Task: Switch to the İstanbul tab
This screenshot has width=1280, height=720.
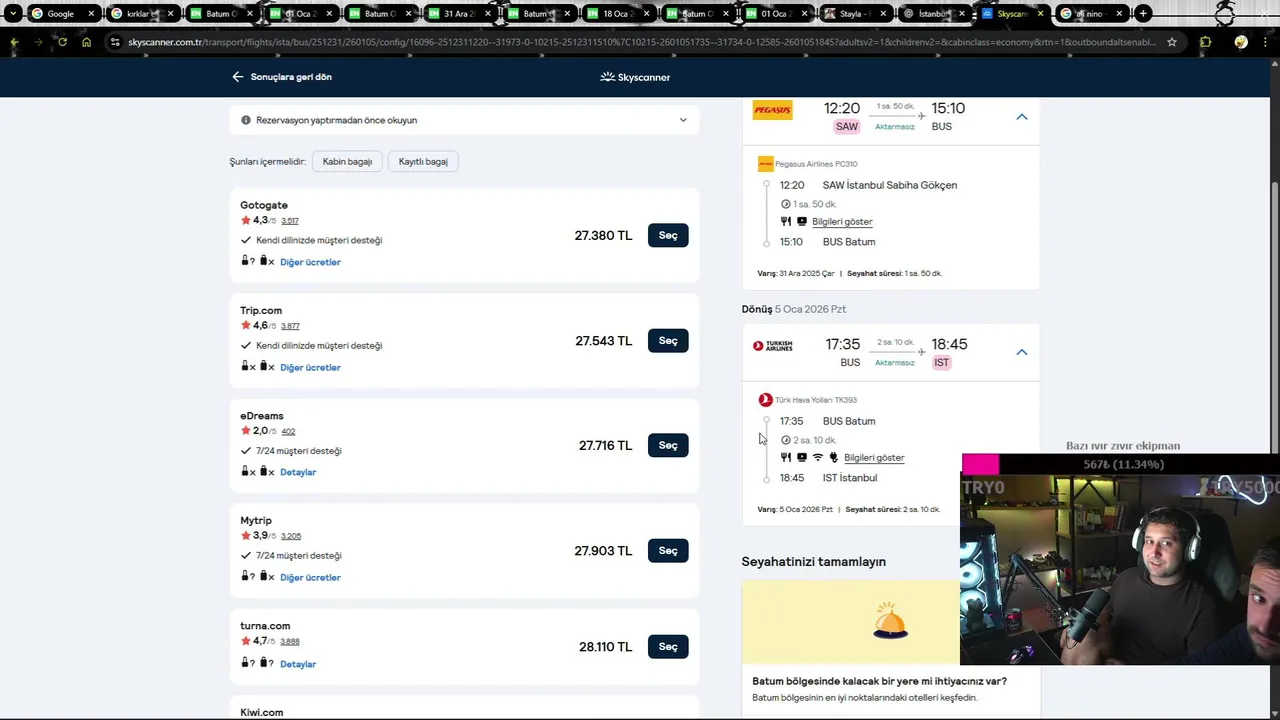Action: [x=935, y=14]
